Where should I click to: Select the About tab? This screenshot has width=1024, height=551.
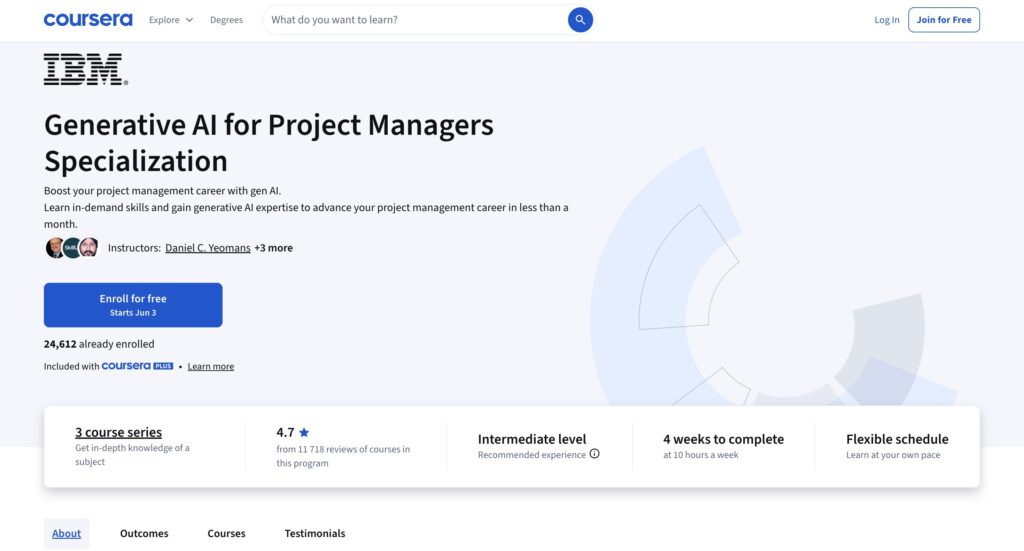coord(67,533)
